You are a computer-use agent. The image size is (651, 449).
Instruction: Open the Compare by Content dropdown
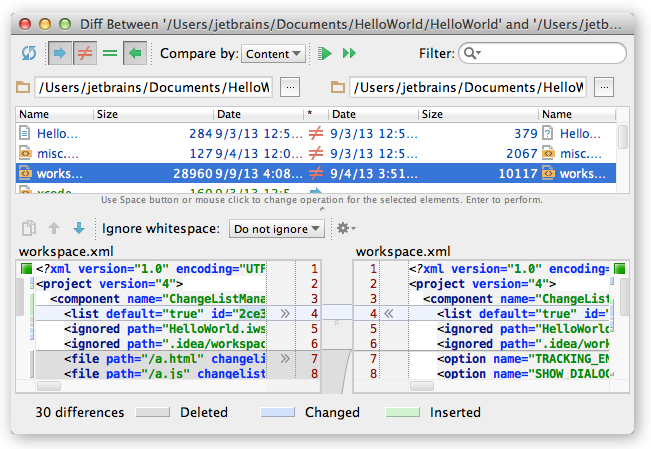[273, 54]
